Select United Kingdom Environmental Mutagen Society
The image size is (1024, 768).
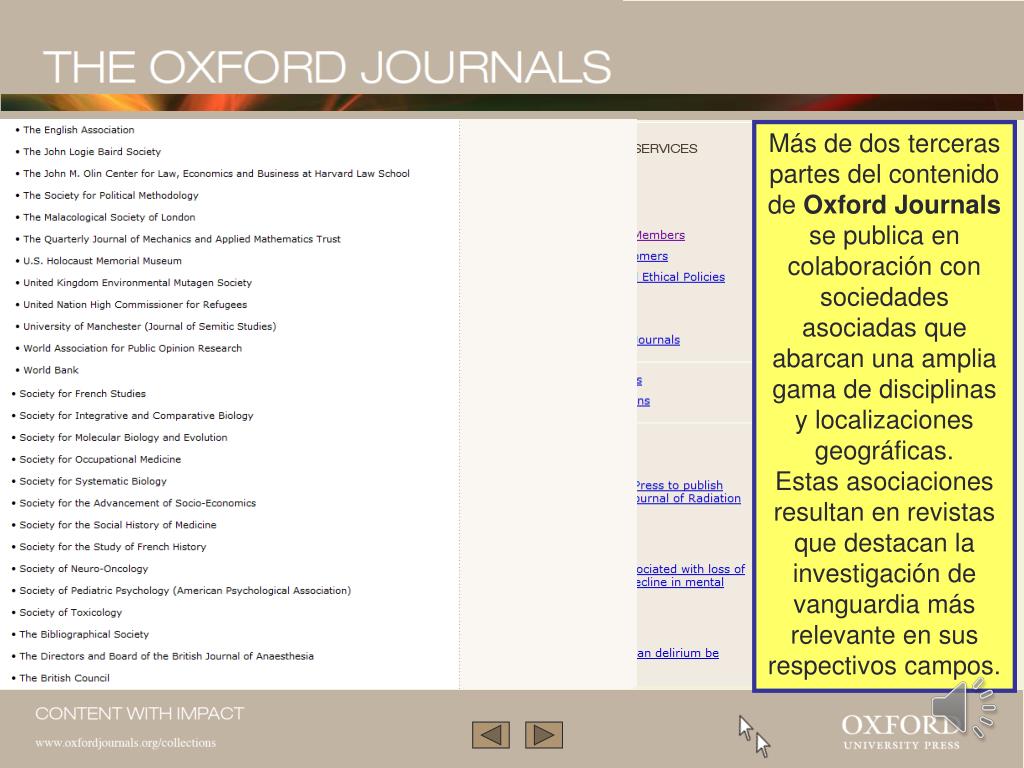point(137,283)
